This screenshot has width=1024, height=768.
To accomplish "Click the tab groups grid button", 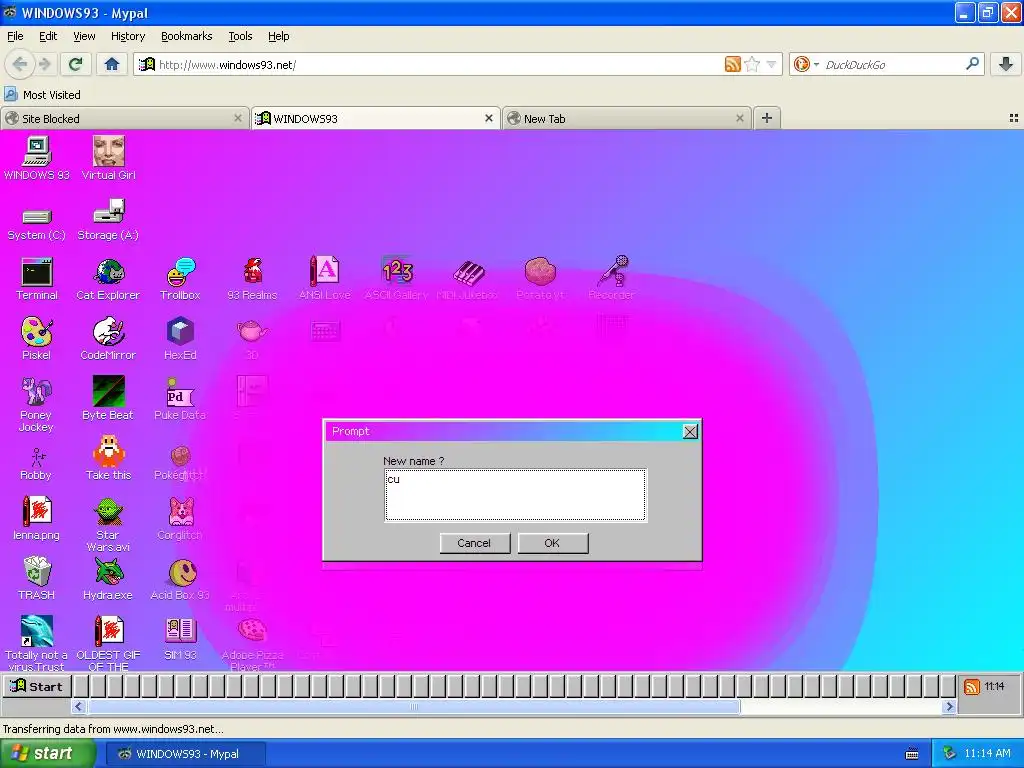I will [x=1014, y=118].
